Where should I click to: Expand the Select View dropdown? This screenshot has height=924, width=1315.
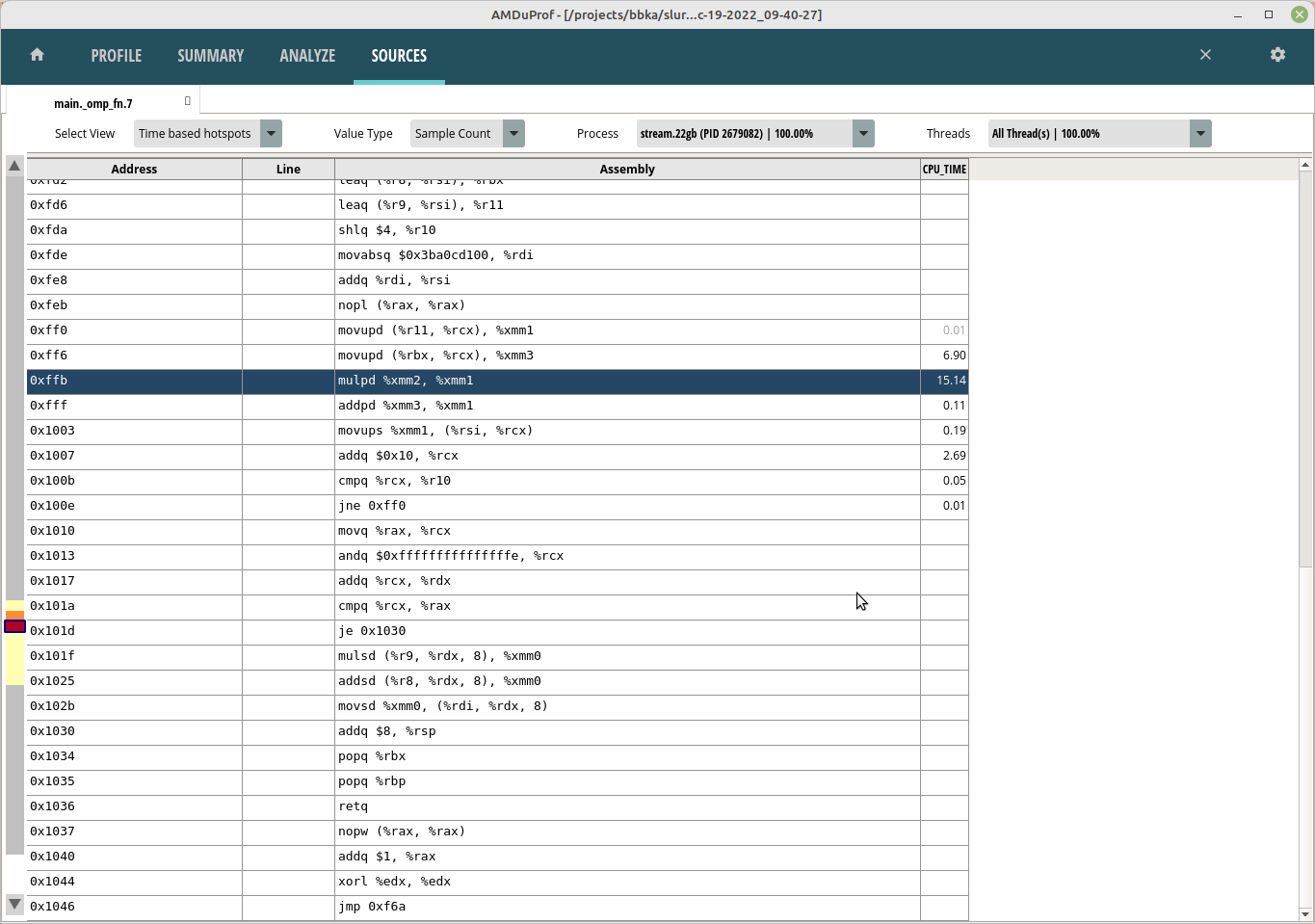271,134
